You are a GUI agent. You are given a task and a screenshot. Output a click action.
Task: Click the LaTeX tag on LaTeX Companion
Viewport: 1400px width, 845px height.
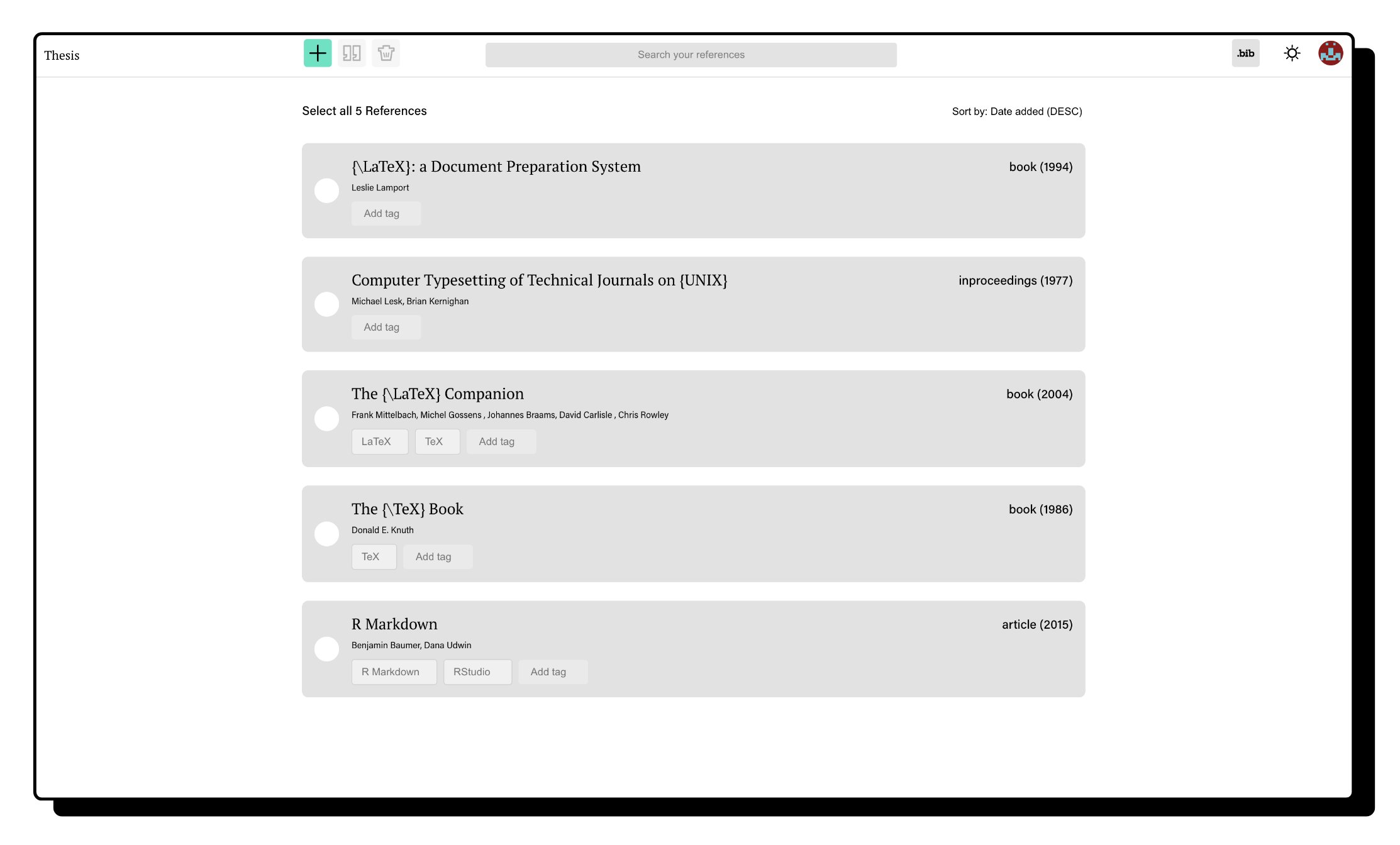click(x=379, y=441)
